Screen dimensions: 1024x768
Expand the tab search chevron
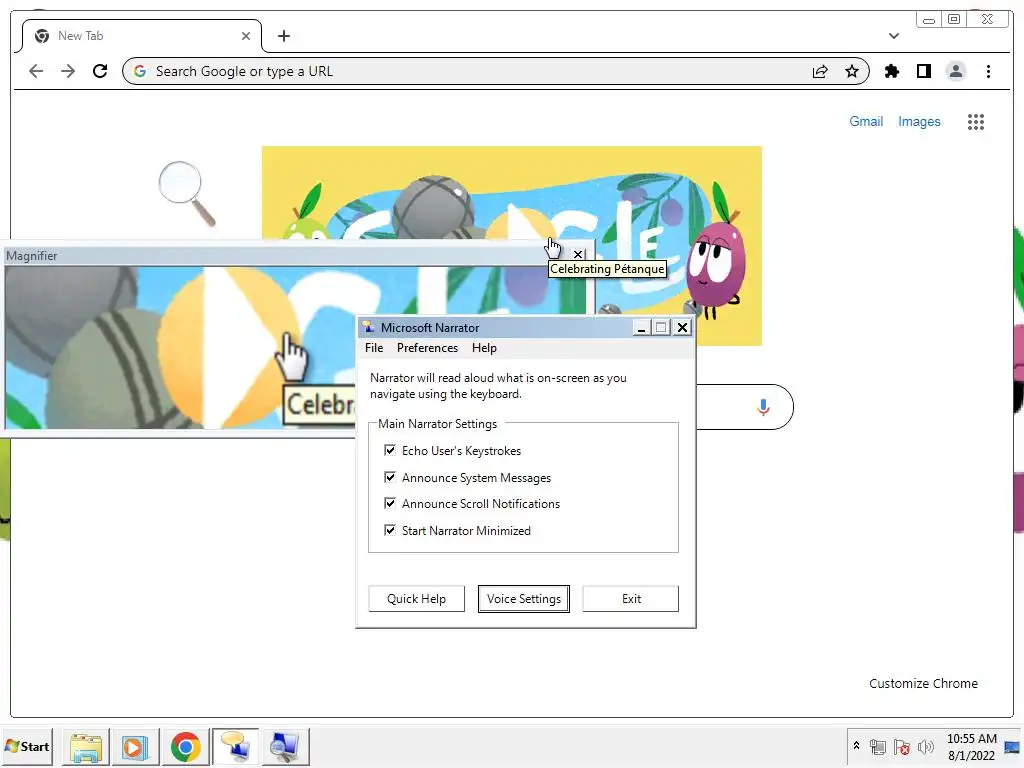(x=893, y=36)
